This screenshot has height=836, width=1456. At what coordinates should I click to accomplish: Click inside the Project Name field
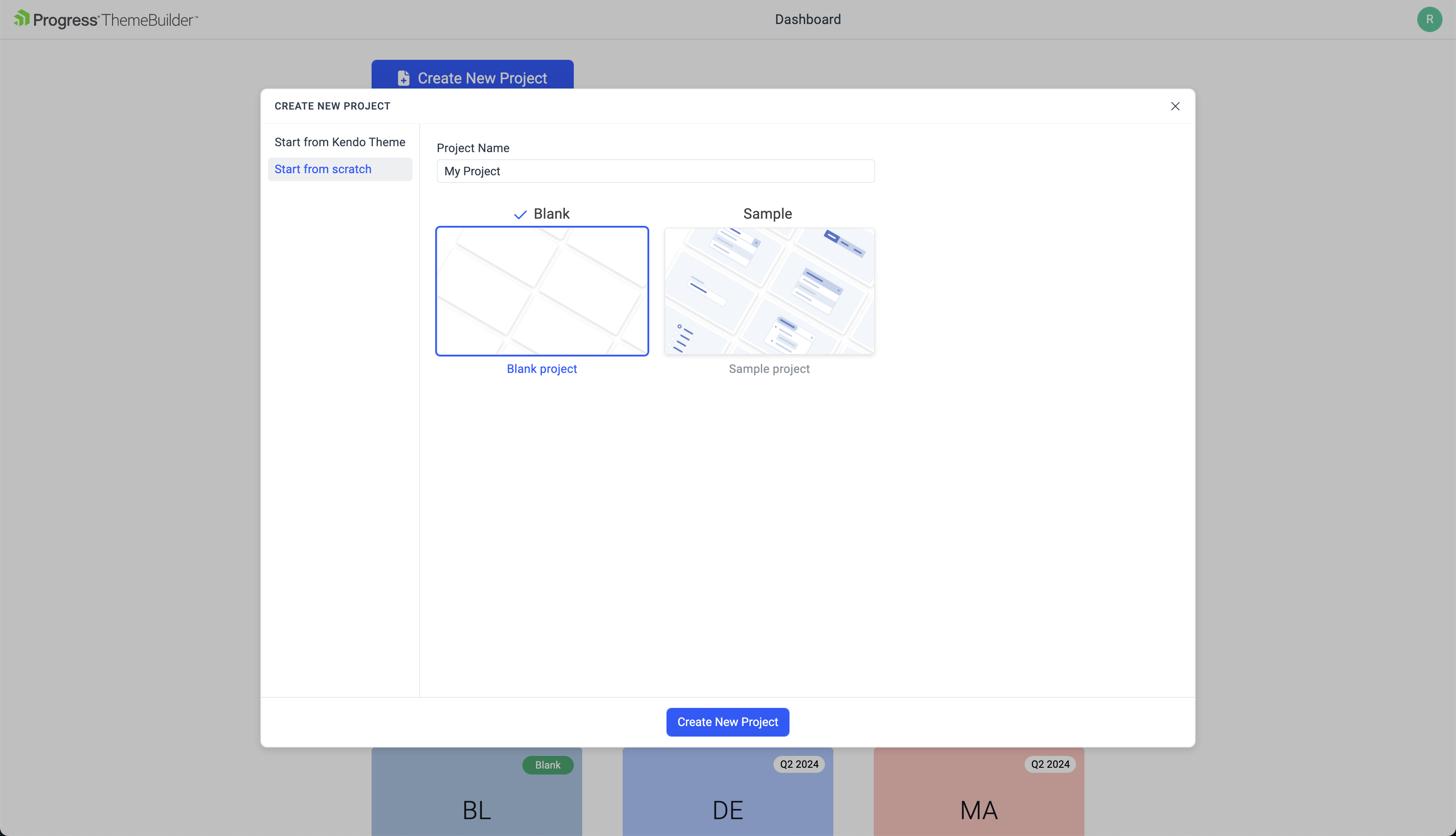(x=655, y=171)
